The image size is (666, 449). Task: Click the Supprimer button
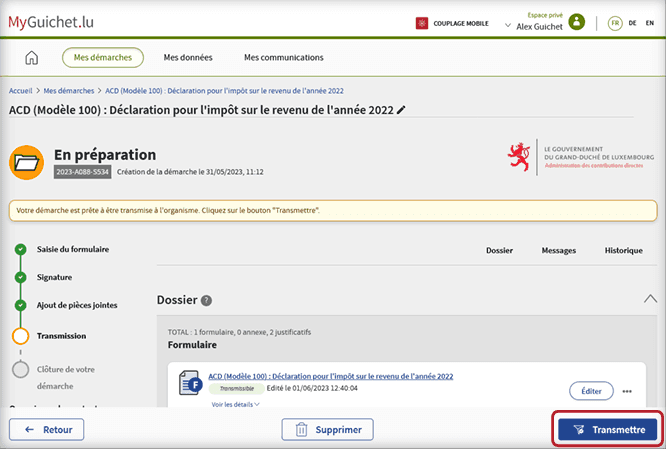click(327, 430)
